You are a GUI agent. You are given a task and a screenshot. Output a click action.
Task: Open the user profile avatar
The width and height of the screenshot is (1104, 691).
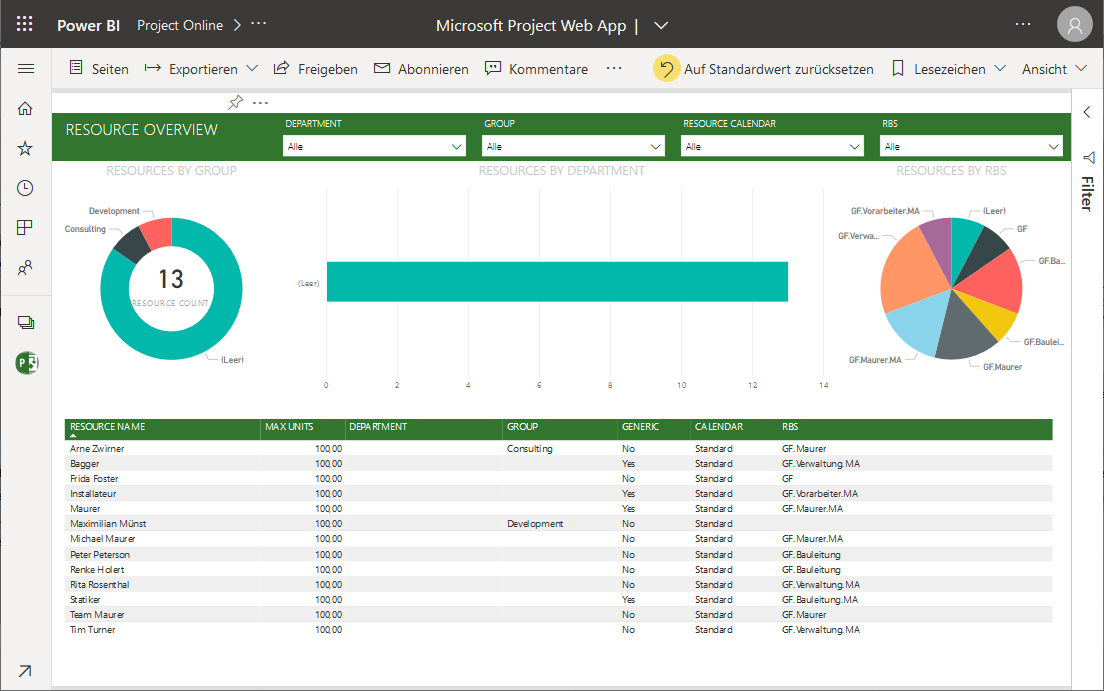(1074, 25)
